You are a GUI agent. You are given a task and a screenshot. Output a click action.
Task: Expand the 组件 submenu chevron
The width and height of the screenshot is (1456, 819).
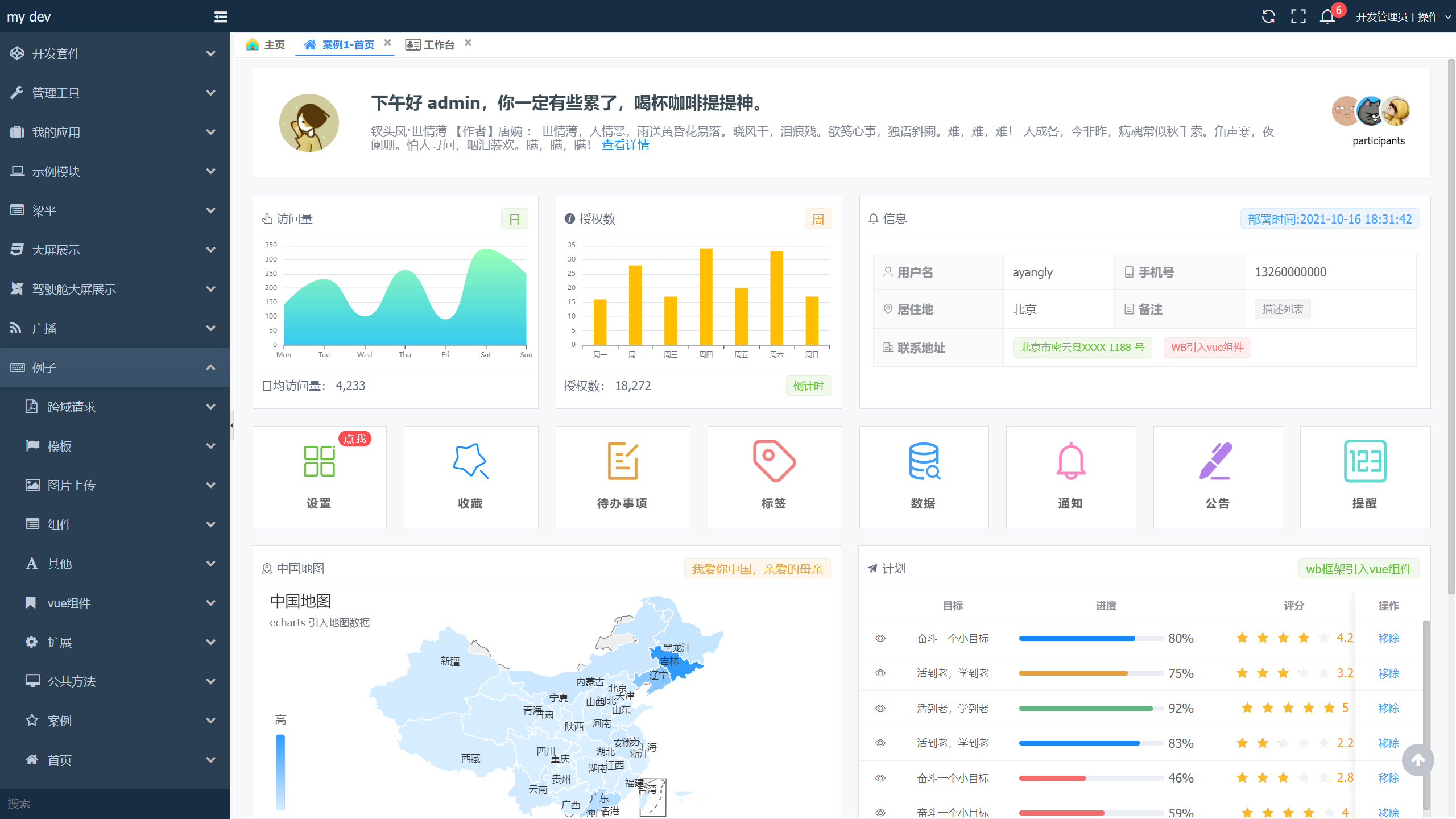[x=211, y=524]
